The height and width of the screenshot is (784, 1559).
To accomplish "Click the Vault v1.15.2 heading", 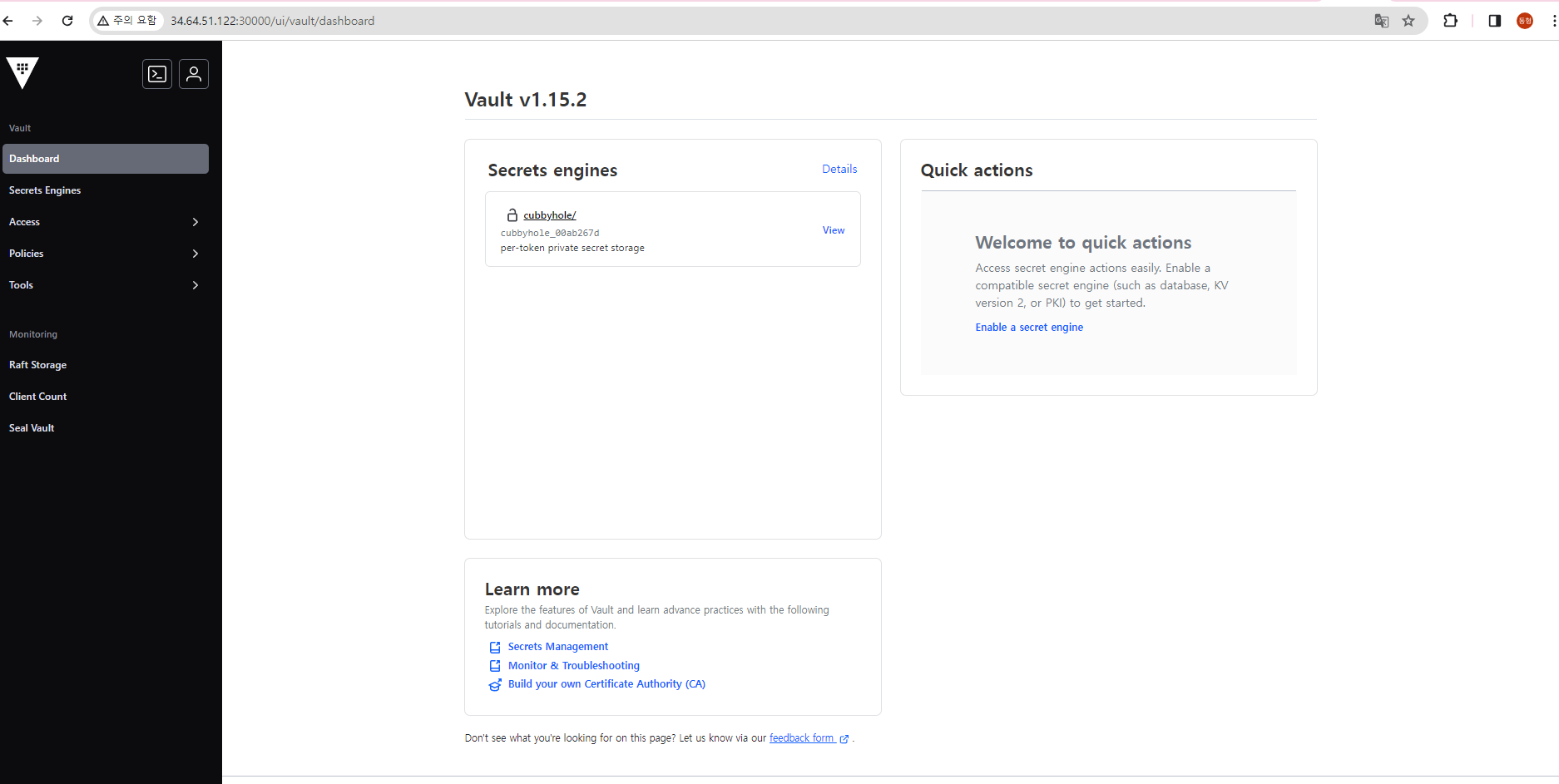I will [526, 100].
